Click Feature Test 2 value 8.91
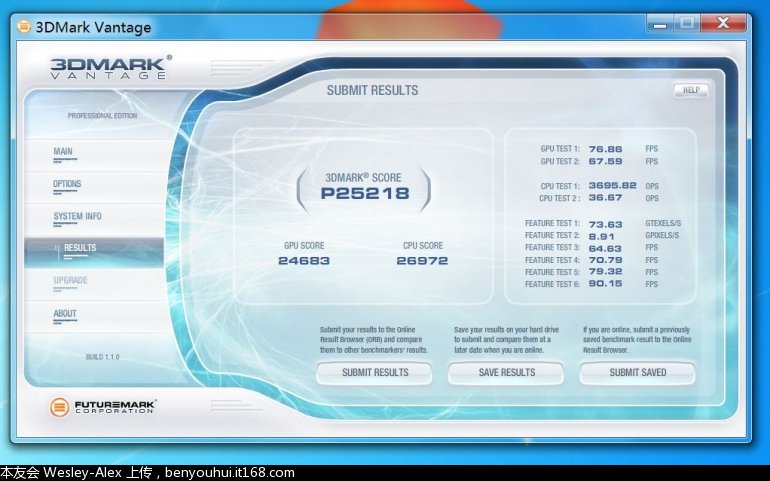The height and width of the screenshot is (481, 770). click(x=602, y=236)
